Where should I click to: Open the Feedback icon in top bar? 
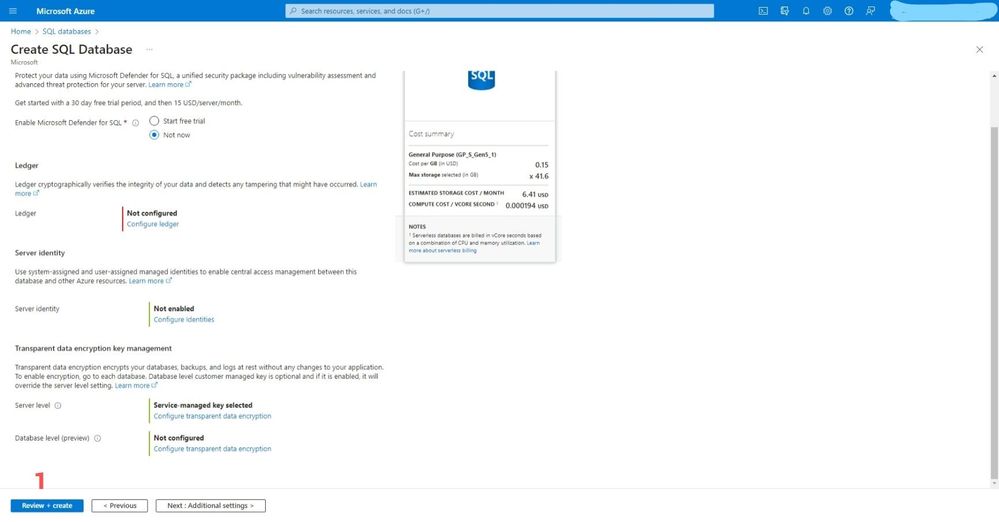pos(870,11)
